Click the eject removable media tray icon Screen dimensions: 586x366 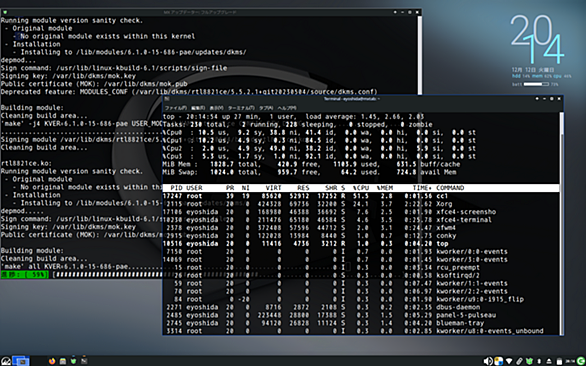[x=549, y=361]
